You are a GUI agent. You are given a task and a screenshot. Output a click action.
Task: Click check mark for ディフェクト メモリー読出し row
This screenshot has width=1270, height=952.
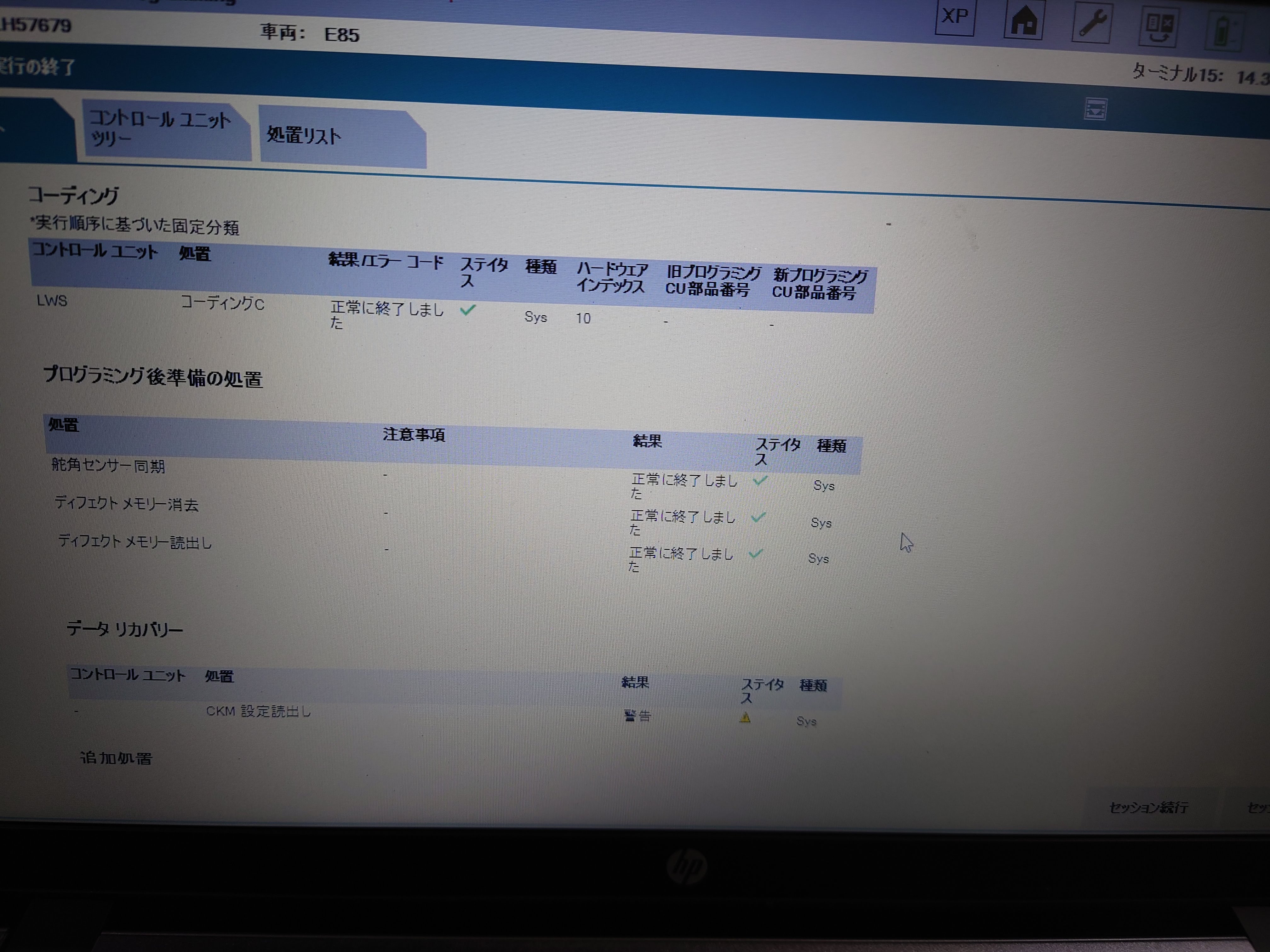(x=756, y=554)
